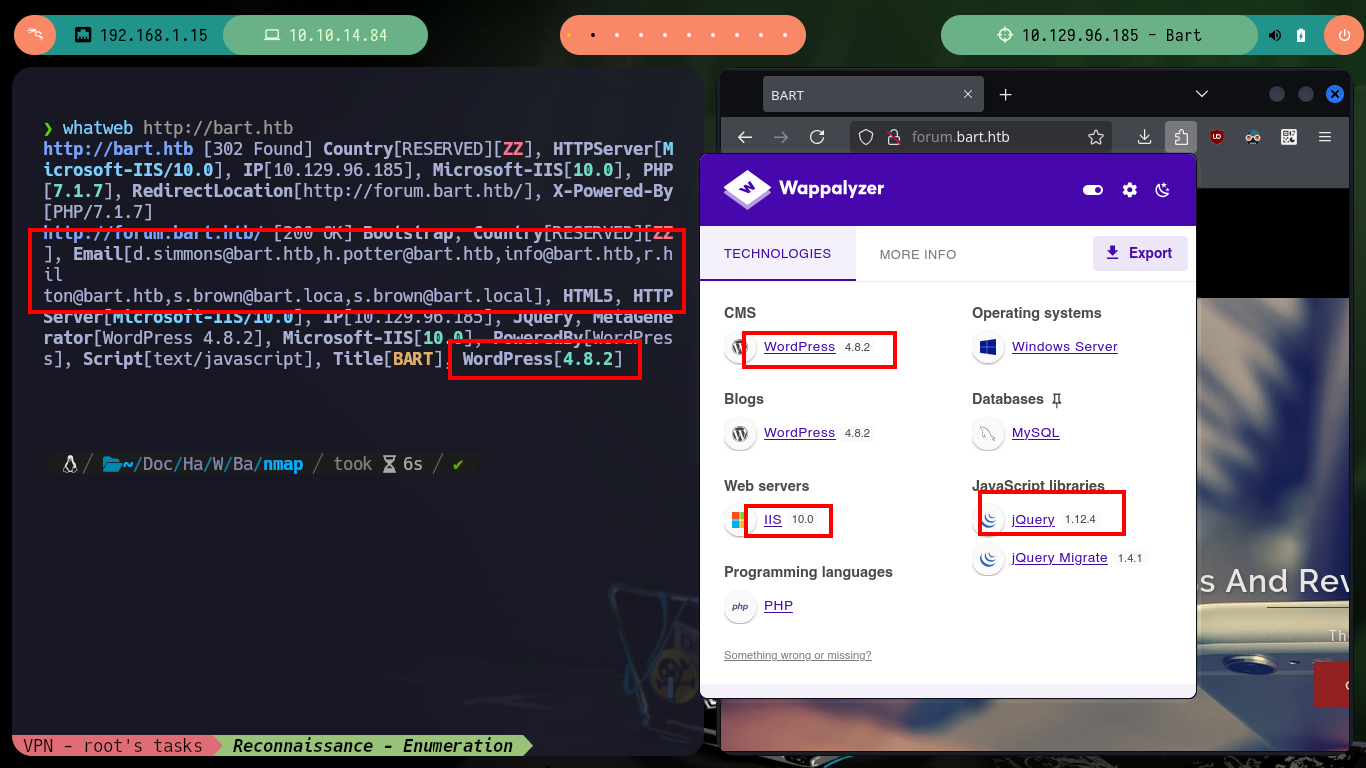Click 'Something wrong or missing?' link
The image size is (1366, 768).
click(797, 656)
